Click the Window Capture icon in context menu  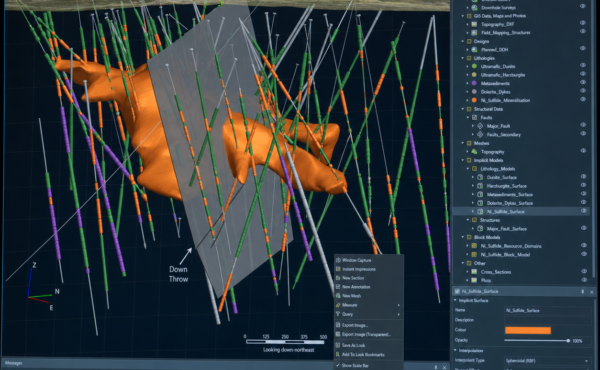pyautogui.click(x=338, y=260)
